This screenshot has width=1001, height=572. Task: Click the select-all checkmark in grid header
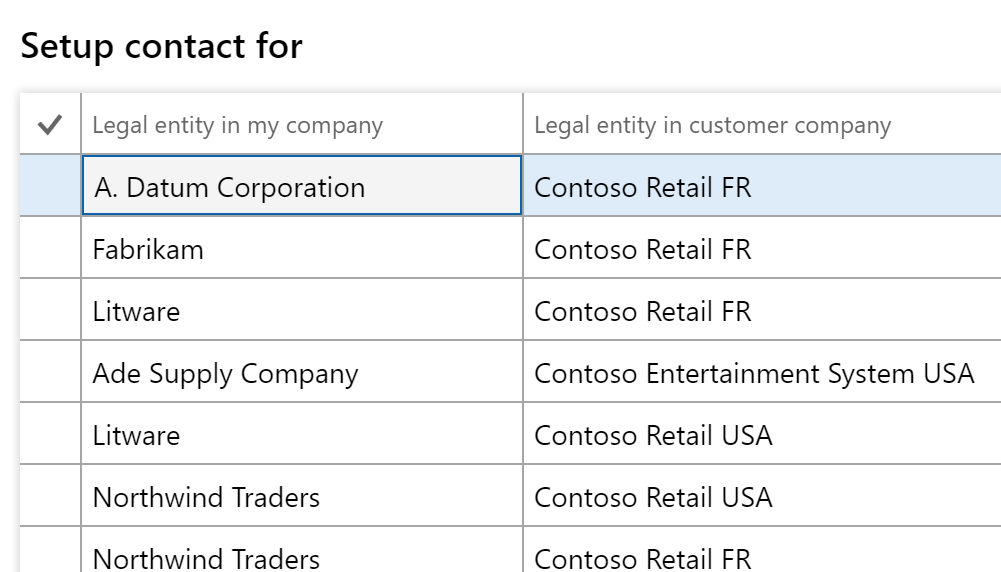click(x=50, y=125)
